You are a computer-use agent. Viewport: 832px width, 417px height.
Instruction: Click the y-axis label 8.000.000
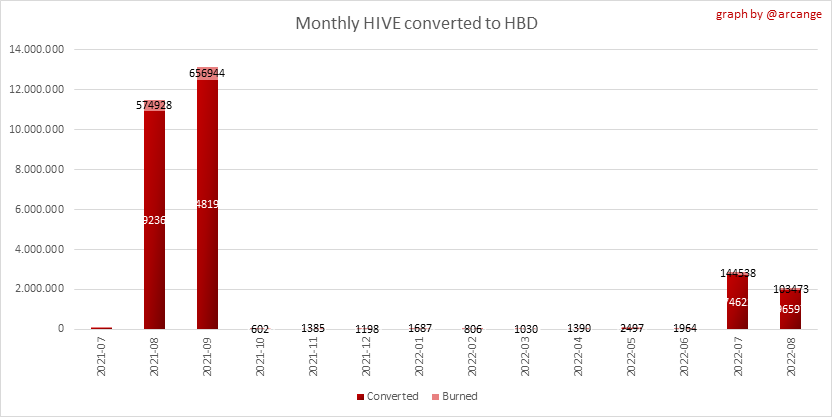point(39,169)
